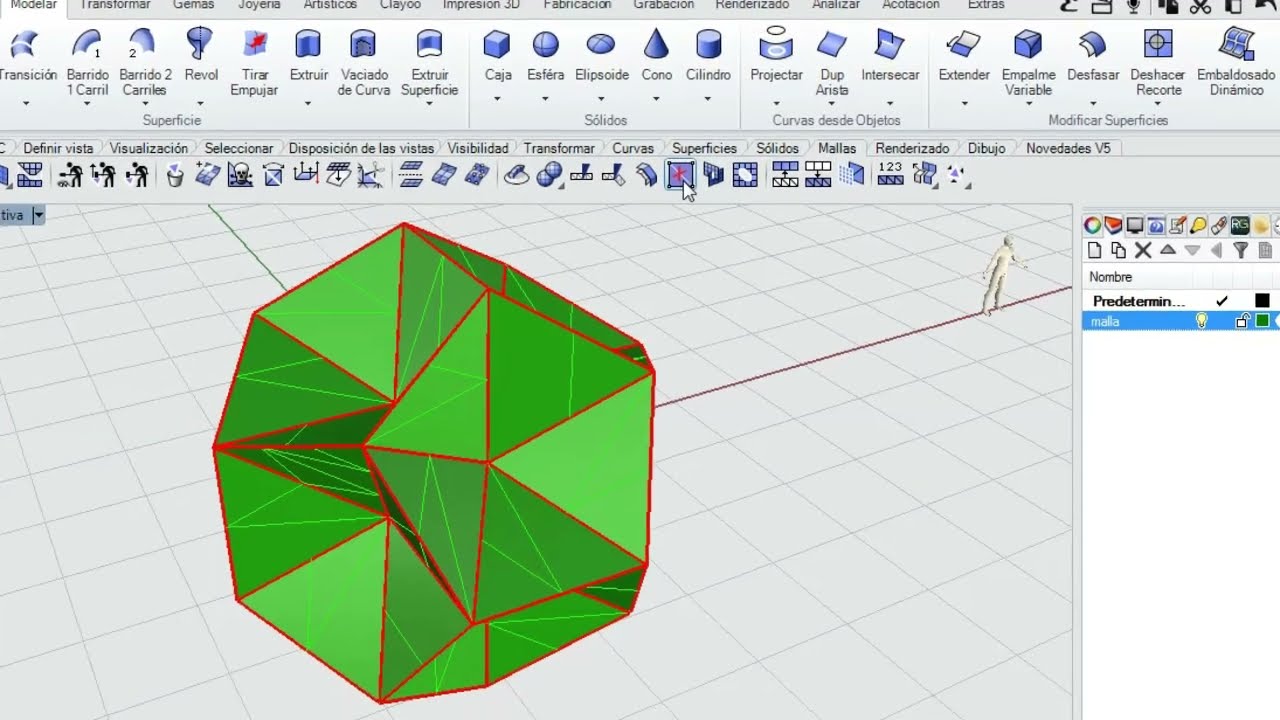Image resolution: width=1280 pixels, height=720 pixels.
Task: Select the Deshacer Recorte tool
Action: point(1158,61)
